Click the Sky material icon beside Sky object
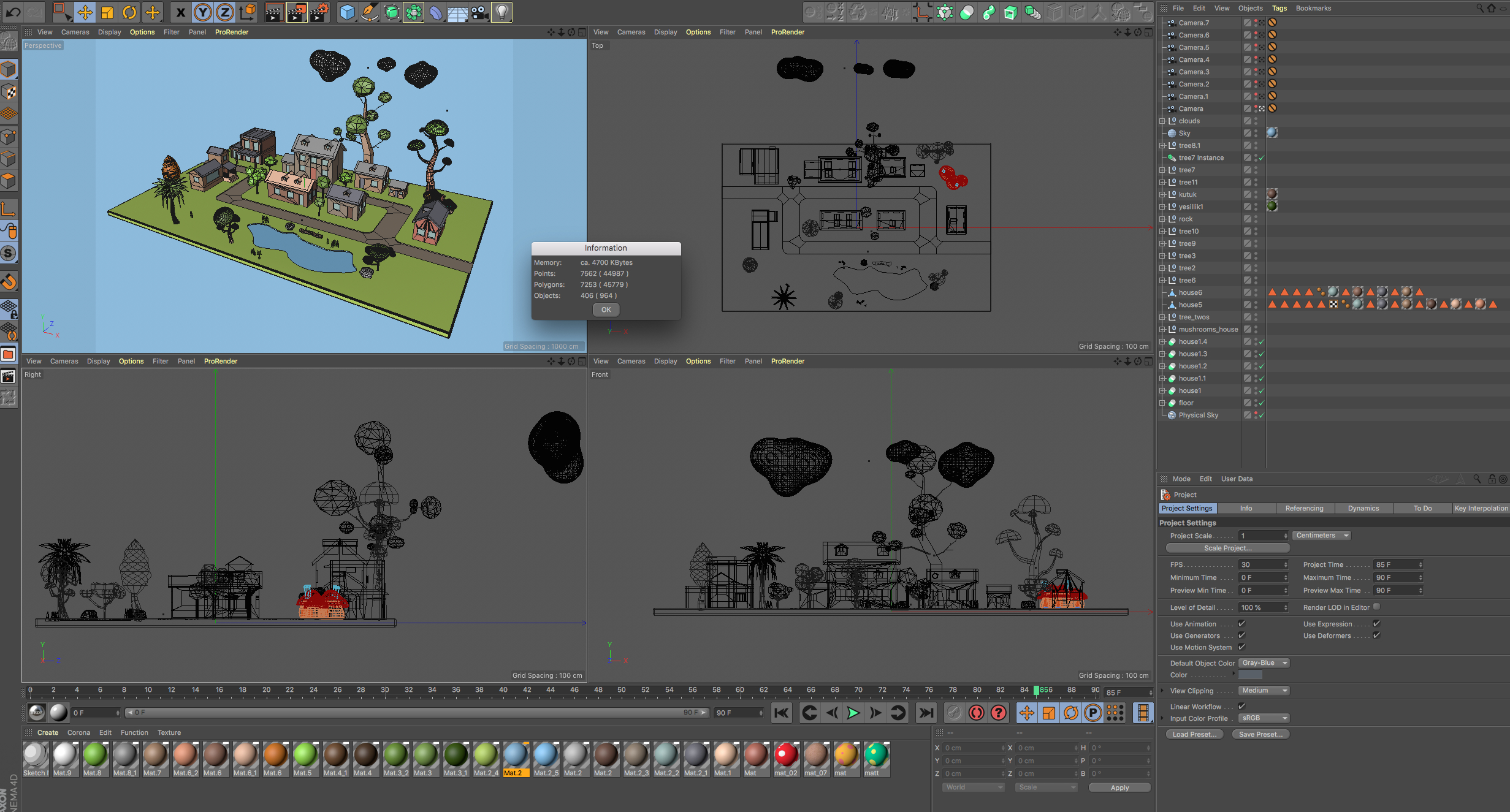 point(1272,133)
